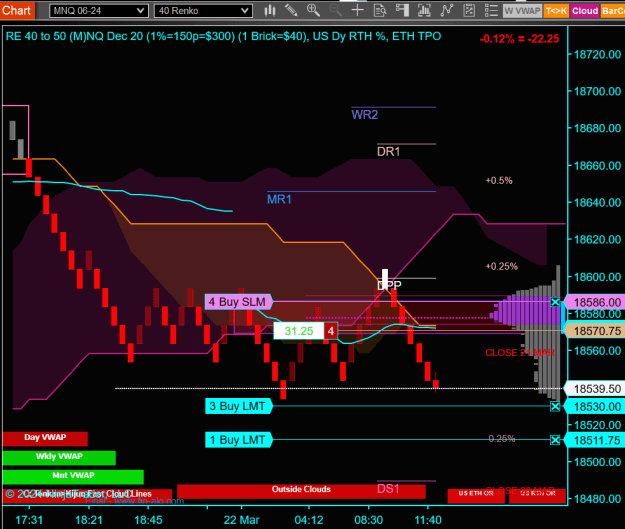
Task: Click the 31.25 position PnL marker
Action: pyautogui.click(x=299, y=331)
